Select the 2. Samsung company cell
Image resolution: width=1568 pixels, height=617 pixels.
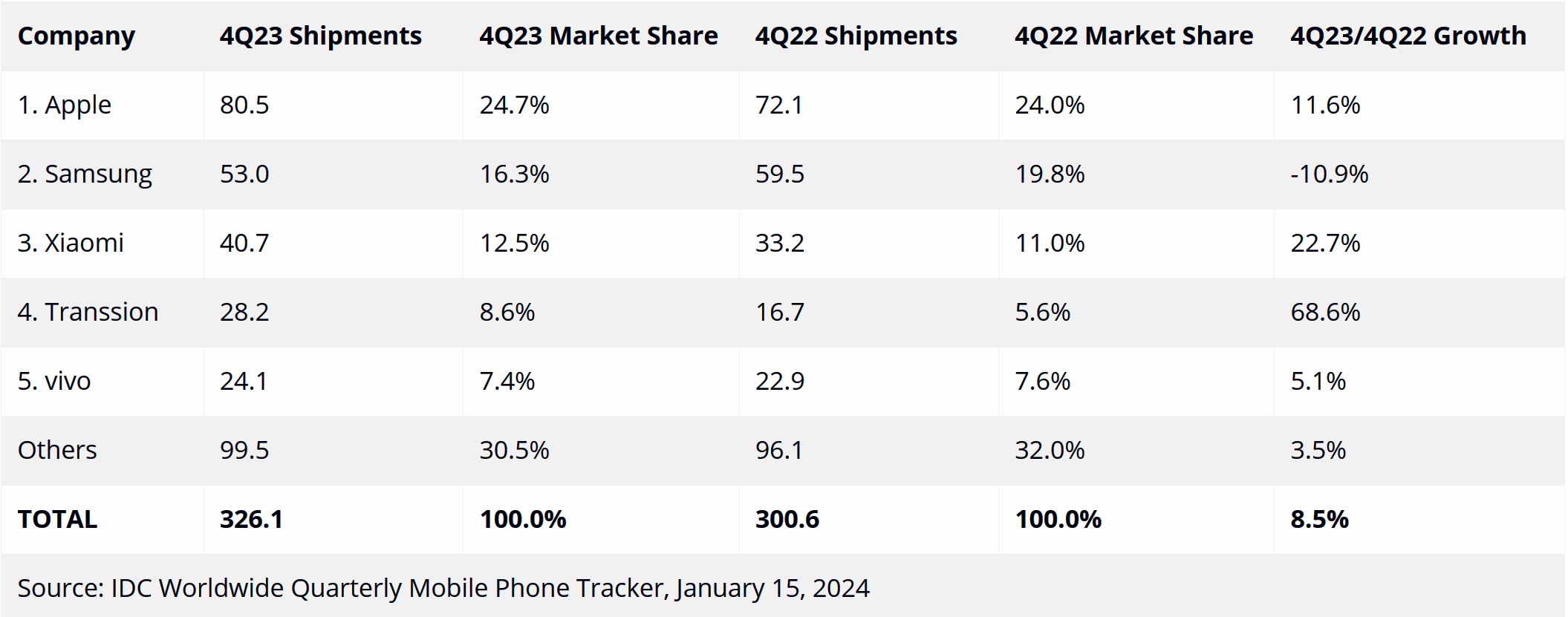click(85, 174)
